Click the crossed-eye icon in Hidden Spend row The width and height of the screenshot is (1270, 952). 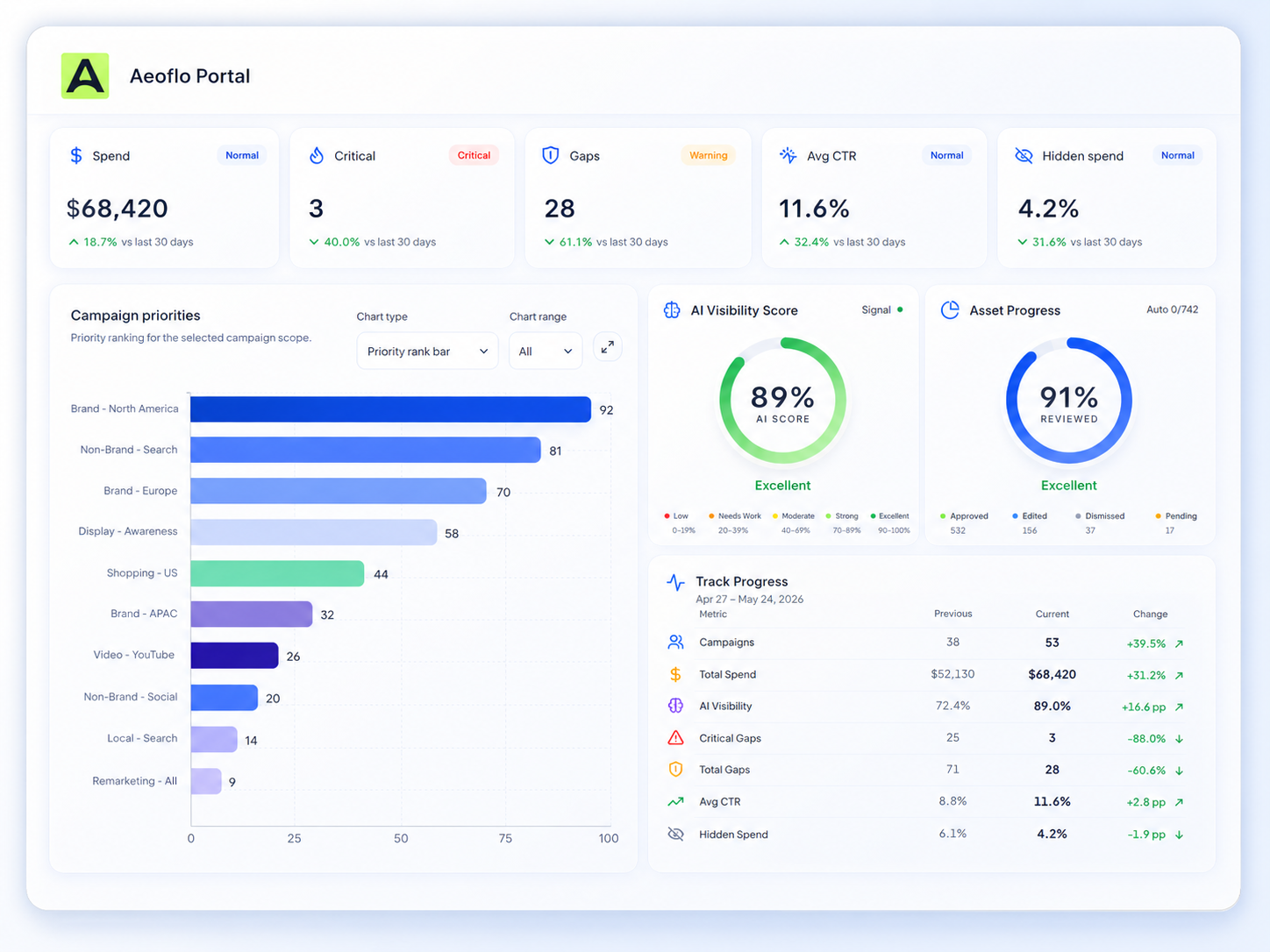pos(675,834)
